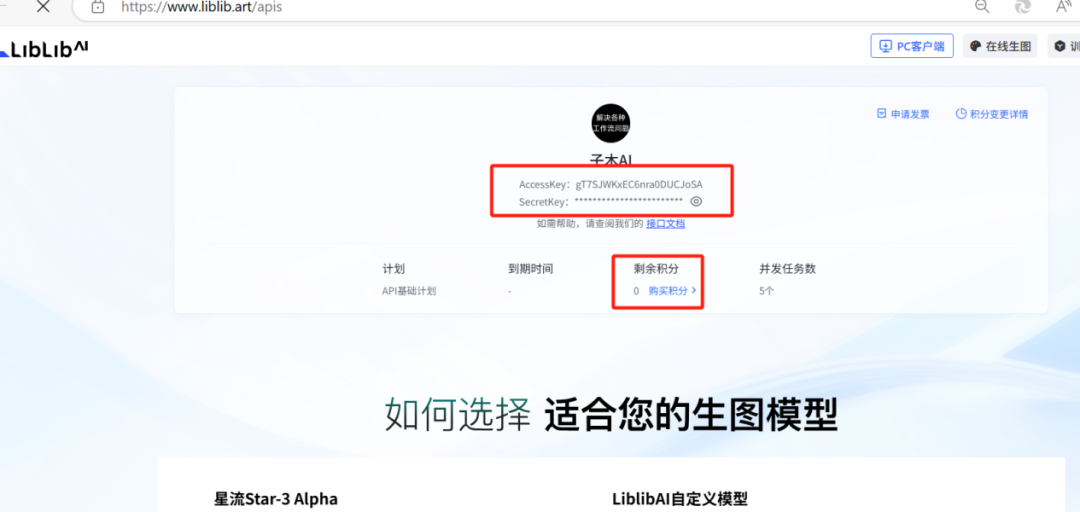
Task: Click the palette icon beside 在线生图
Action: click(975, 46)
